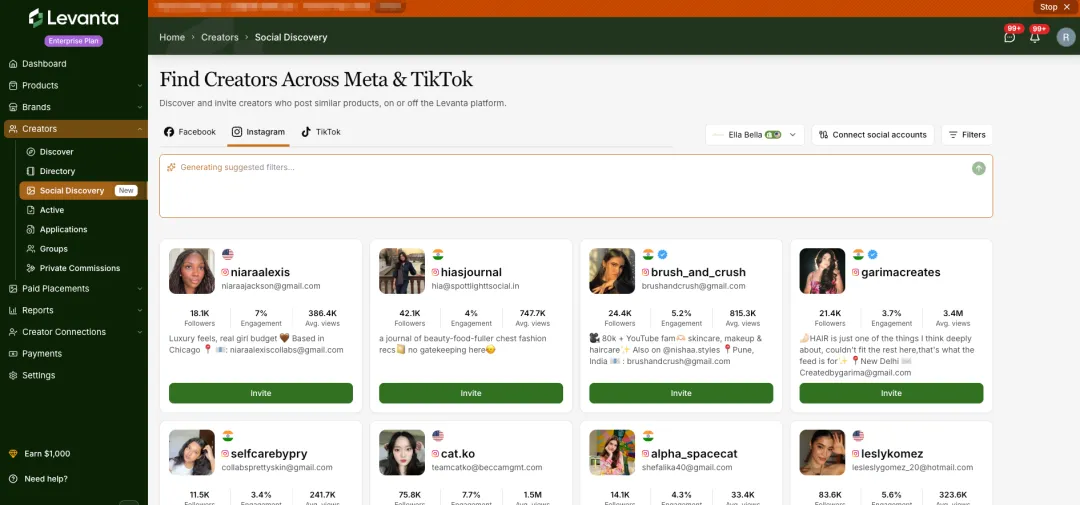Click the Instagram icon beside niaraalexis
1080x505 pixels.
225,272
